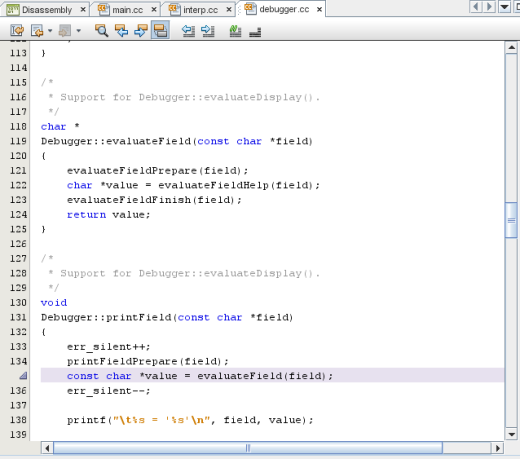Open the document list dropdown arrow

click(x=505, y=7)
